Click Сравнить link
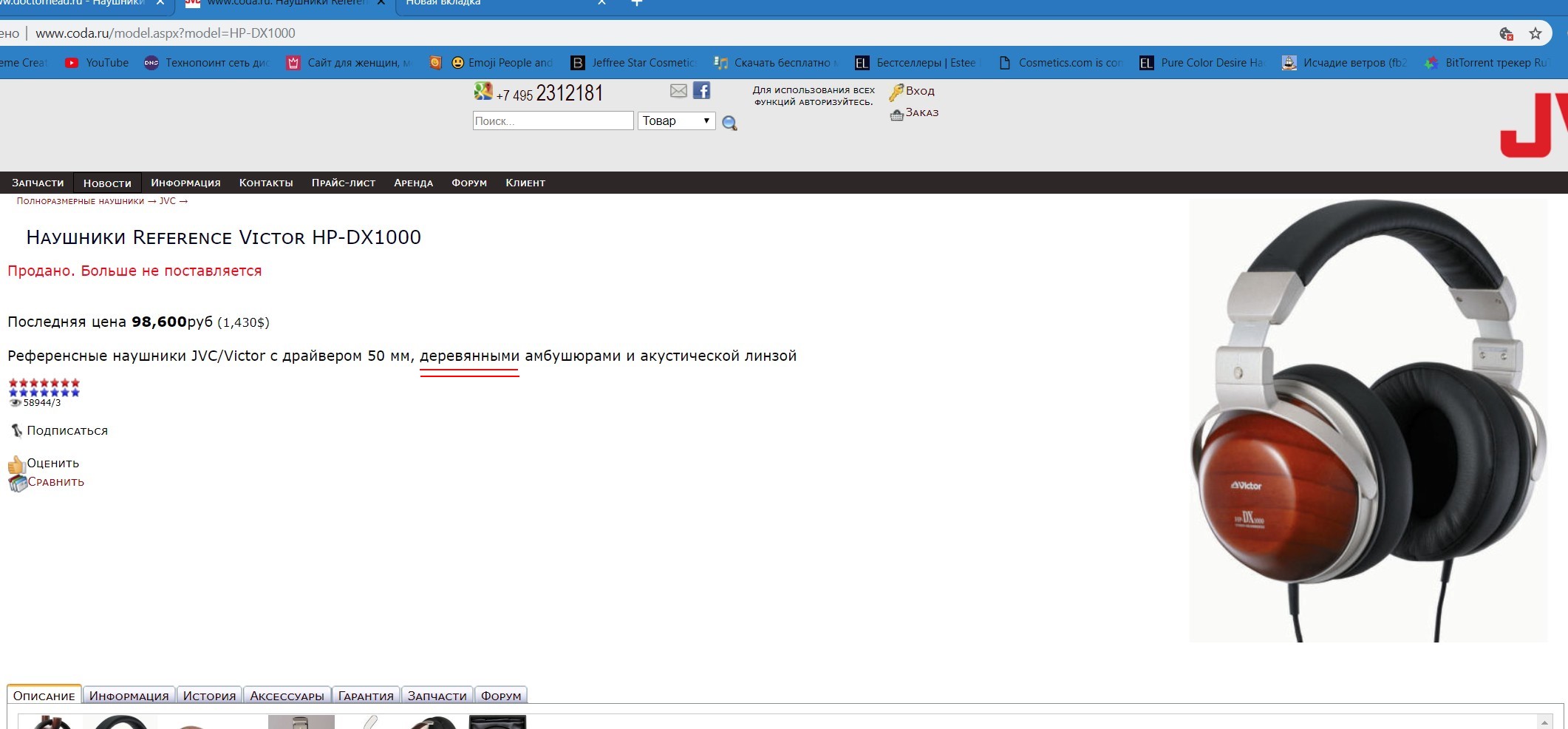Image resolution: width=1568 pixels, height=729 pixels. point(56,481)
